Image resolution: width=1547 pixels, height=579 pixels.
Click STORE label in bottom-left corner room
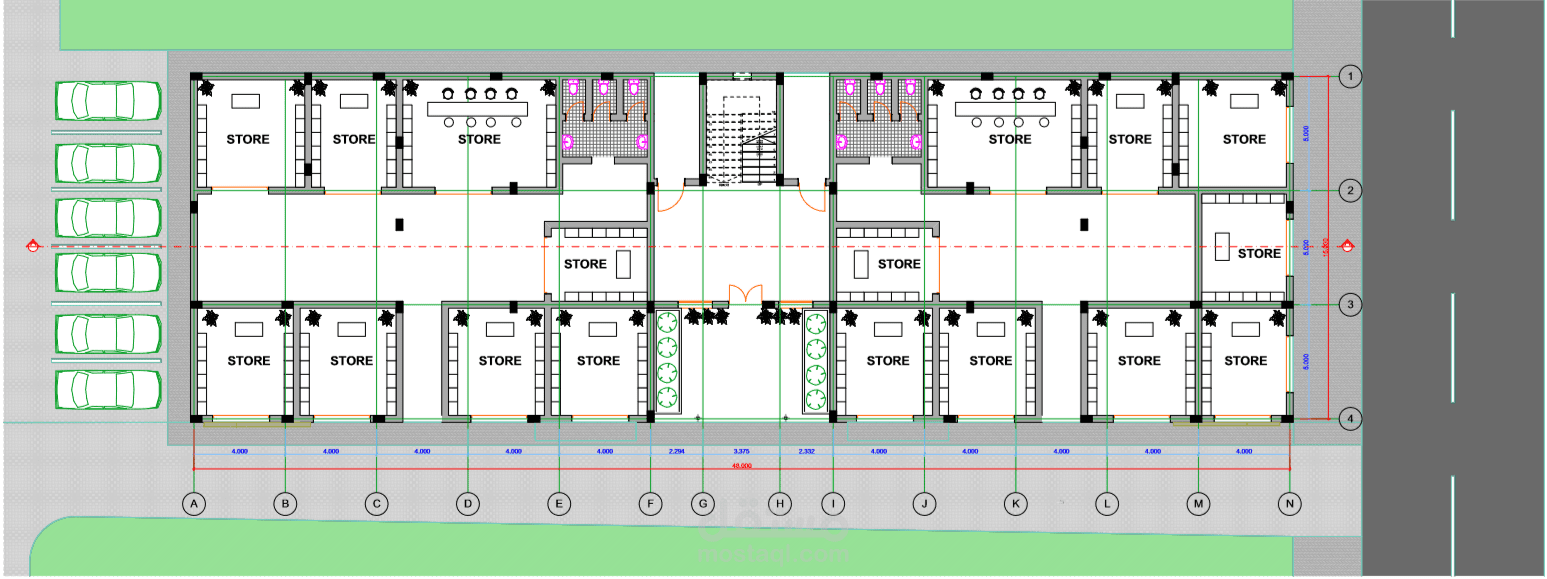(x=248, y=360)
